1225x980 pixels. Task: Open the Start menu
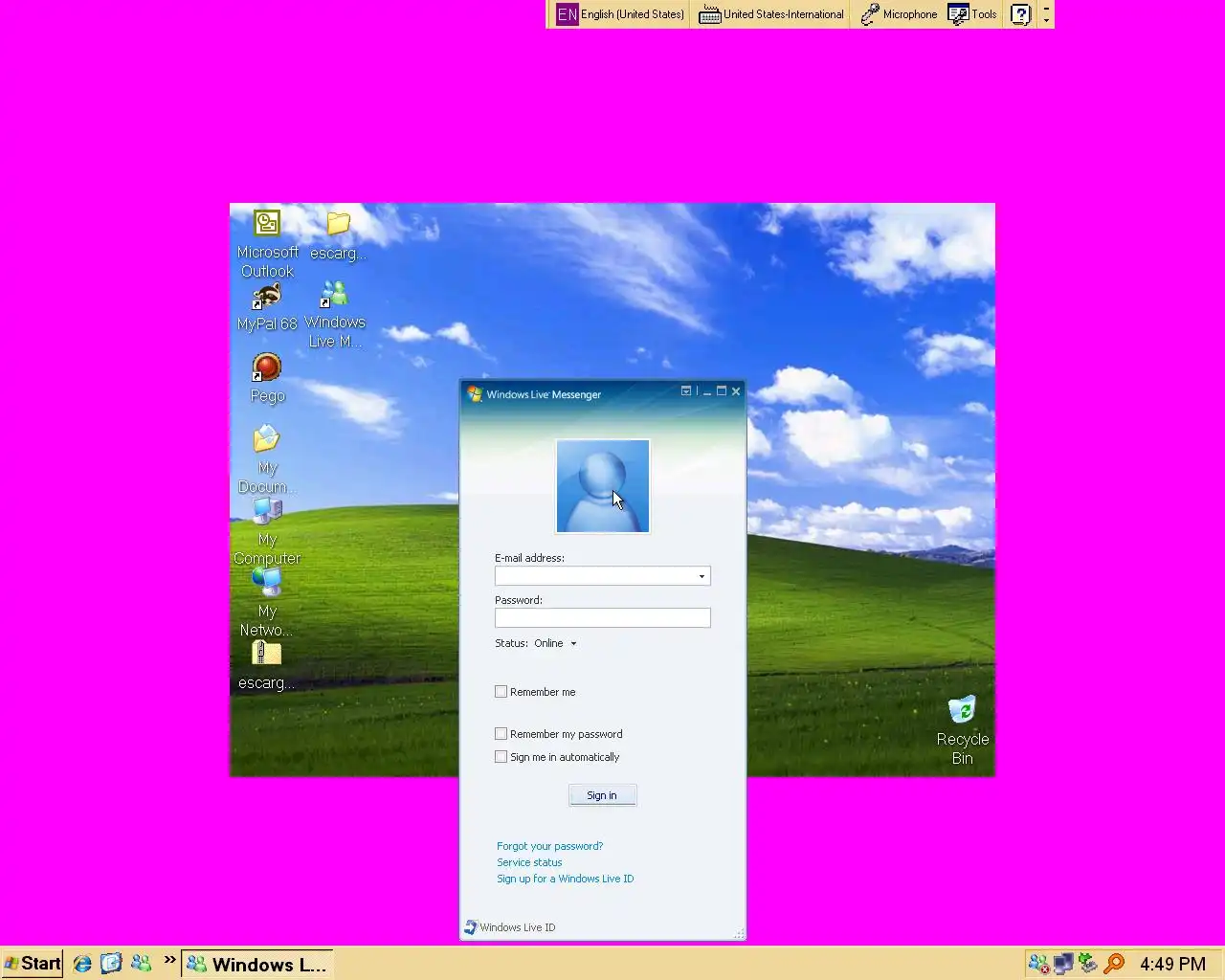coord(32,964)
